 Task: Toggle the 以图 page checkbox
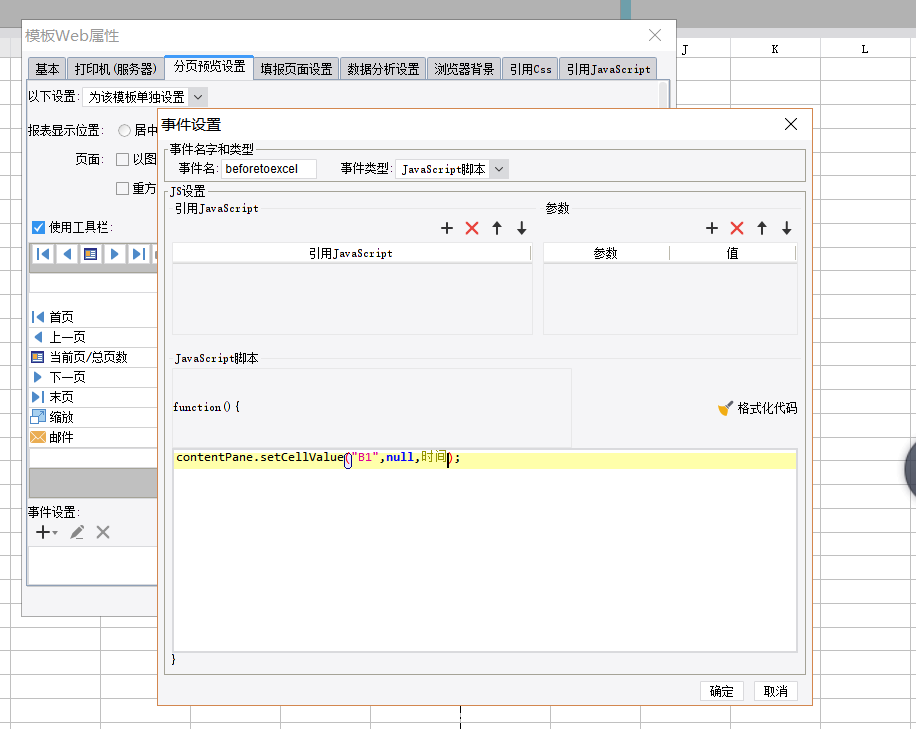click(x=122, y=159)
